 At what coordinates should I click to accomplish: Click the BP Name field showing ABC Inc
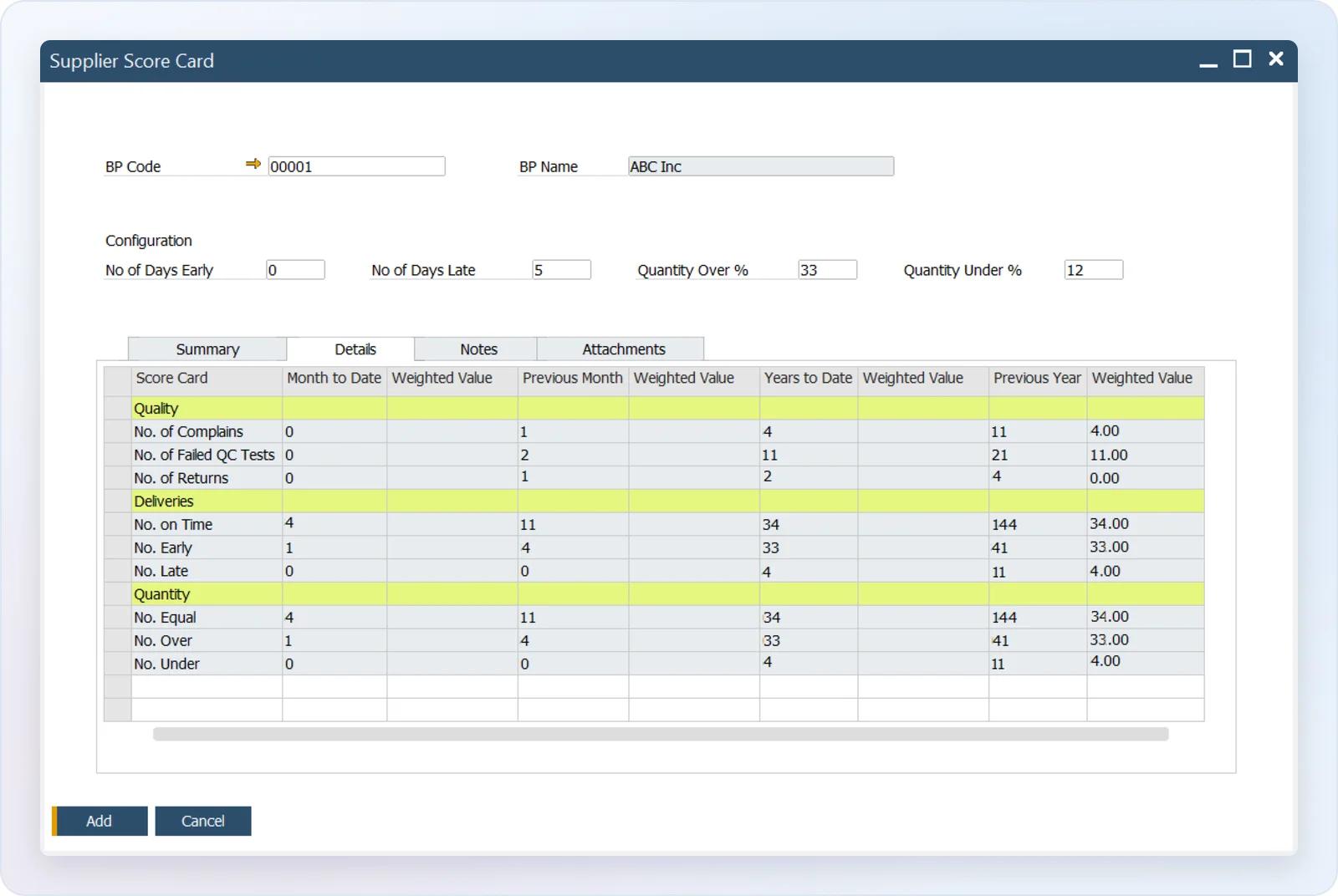[x=760, y=166]
